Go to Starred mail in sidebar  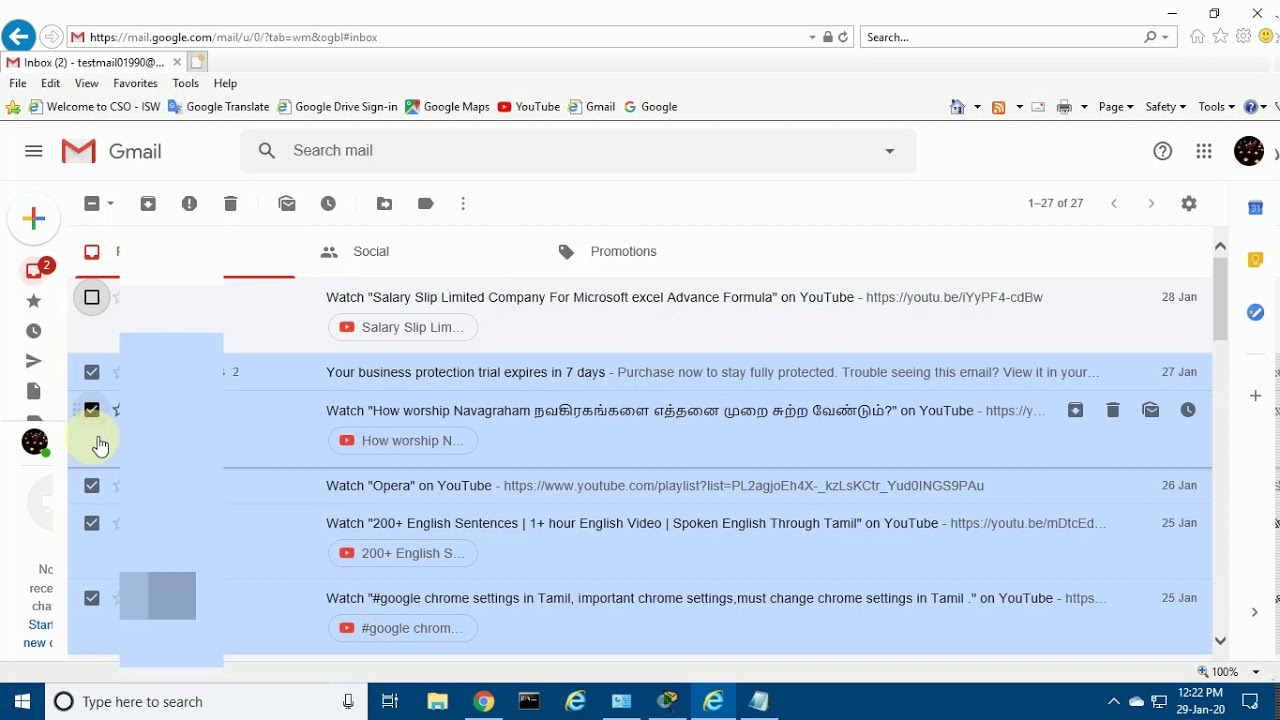point(34,301)
